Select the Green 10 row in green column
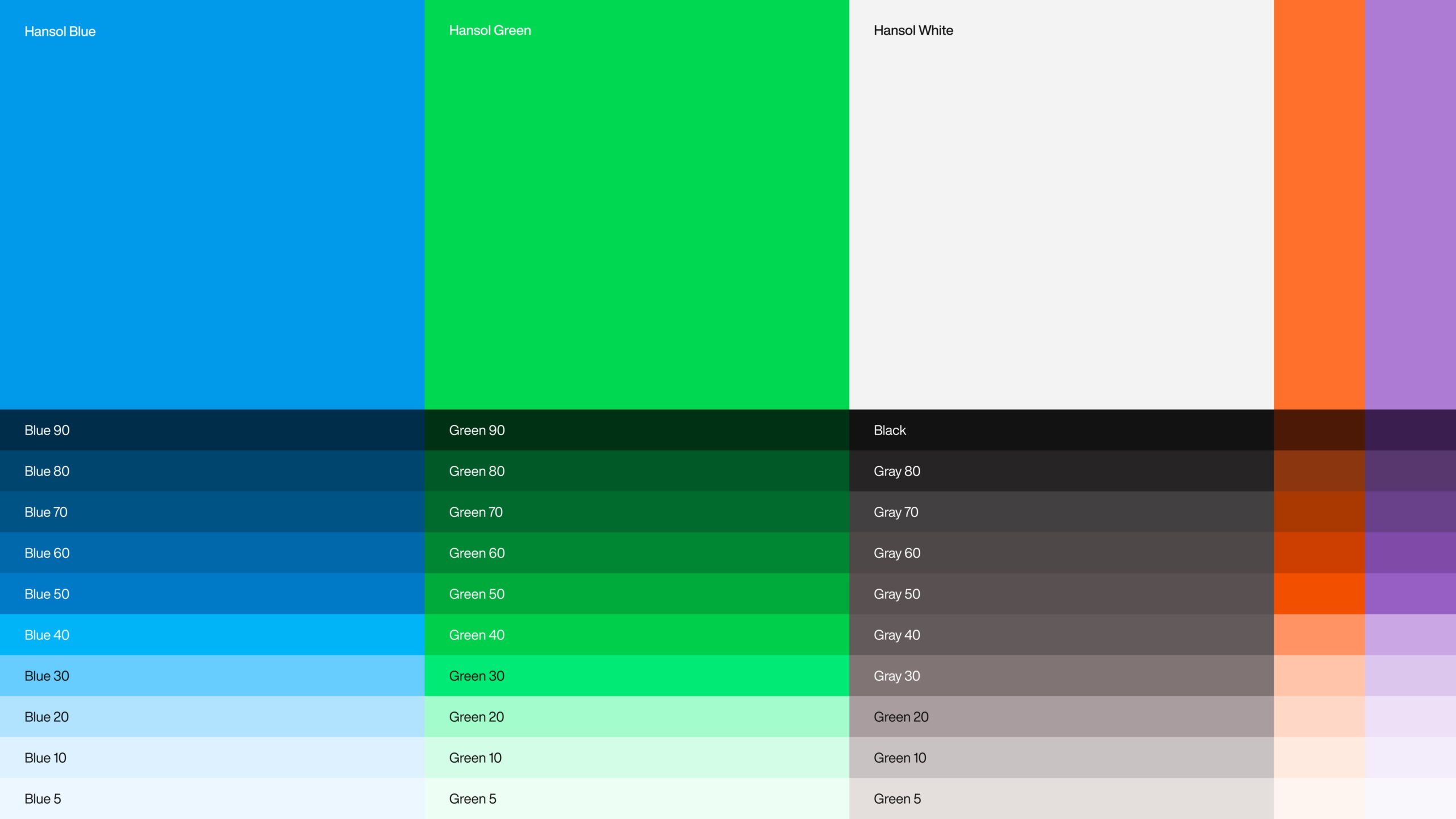The height and width of the screenshot is (819, 1456). tap(636, 758)
